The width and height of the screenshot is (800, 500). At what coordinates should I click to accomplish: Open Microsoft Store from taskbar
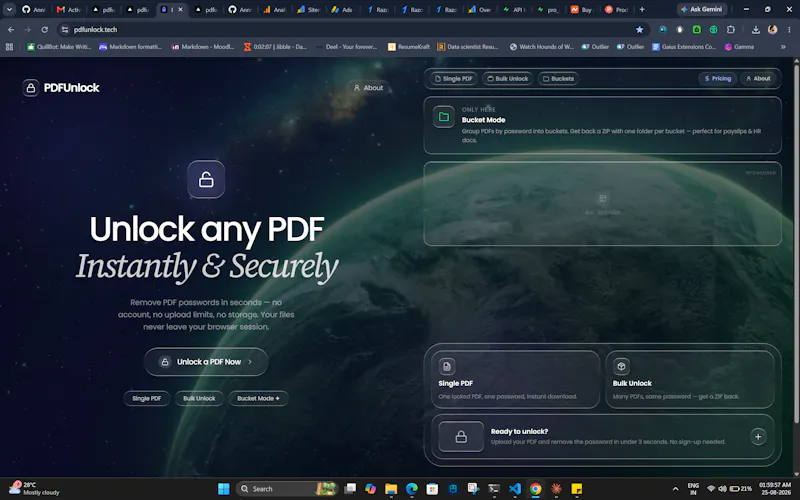click(432, 489)
